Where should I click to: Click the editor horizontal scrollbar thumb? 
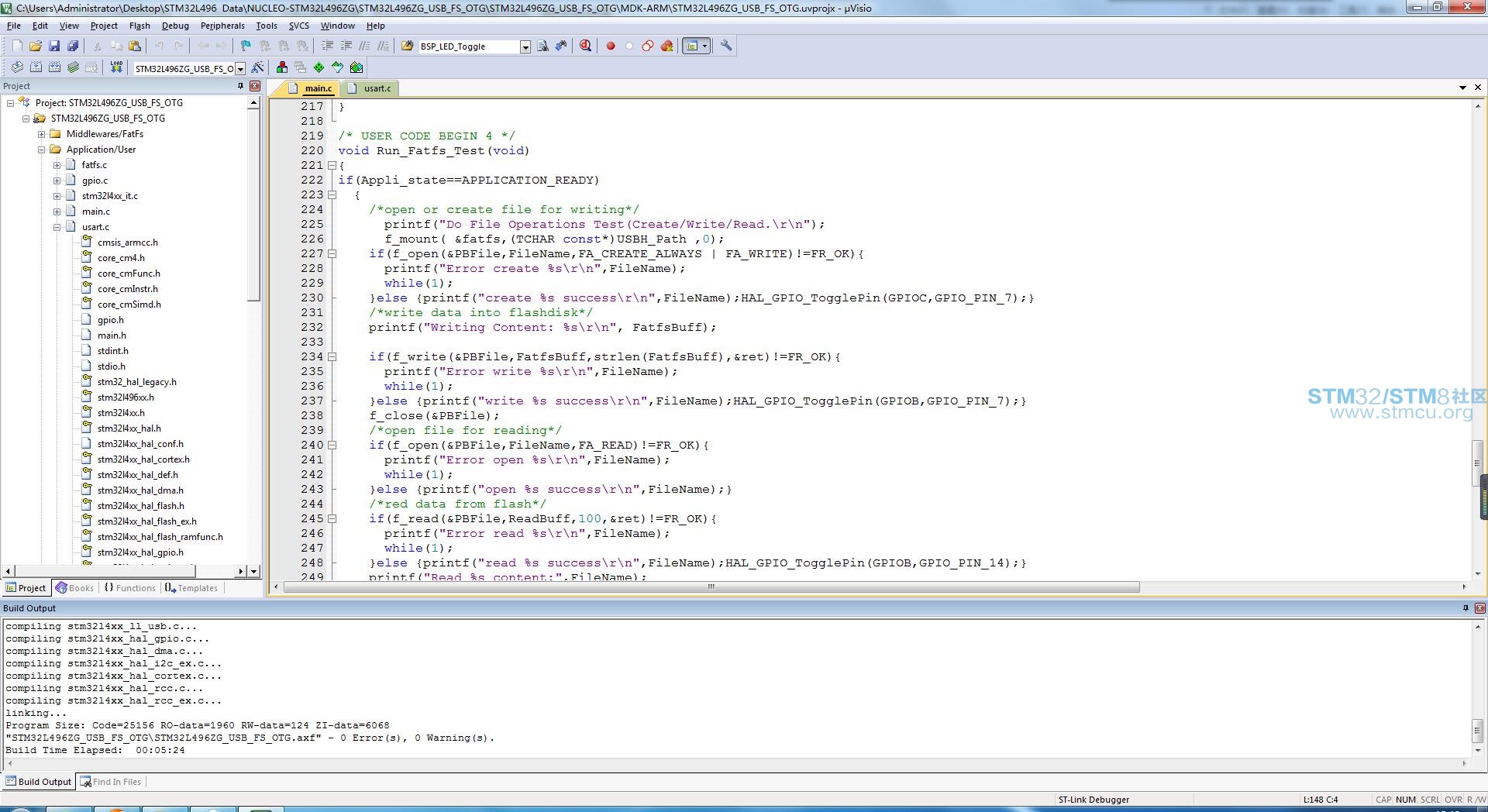coord(711,587)
